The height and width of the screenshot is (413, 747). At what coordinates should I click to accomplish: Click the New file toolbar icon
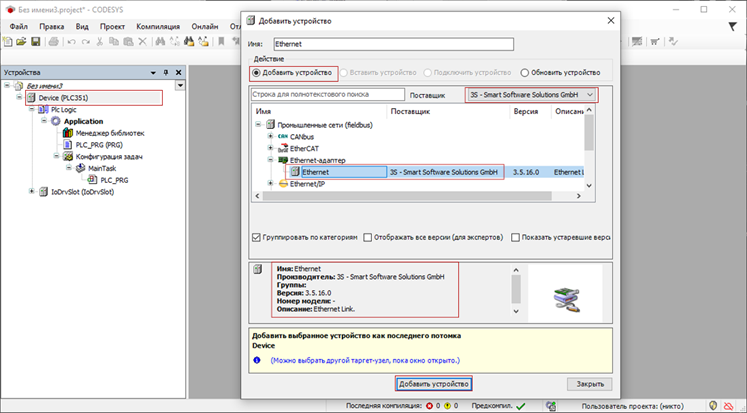(x=8, y=42)
